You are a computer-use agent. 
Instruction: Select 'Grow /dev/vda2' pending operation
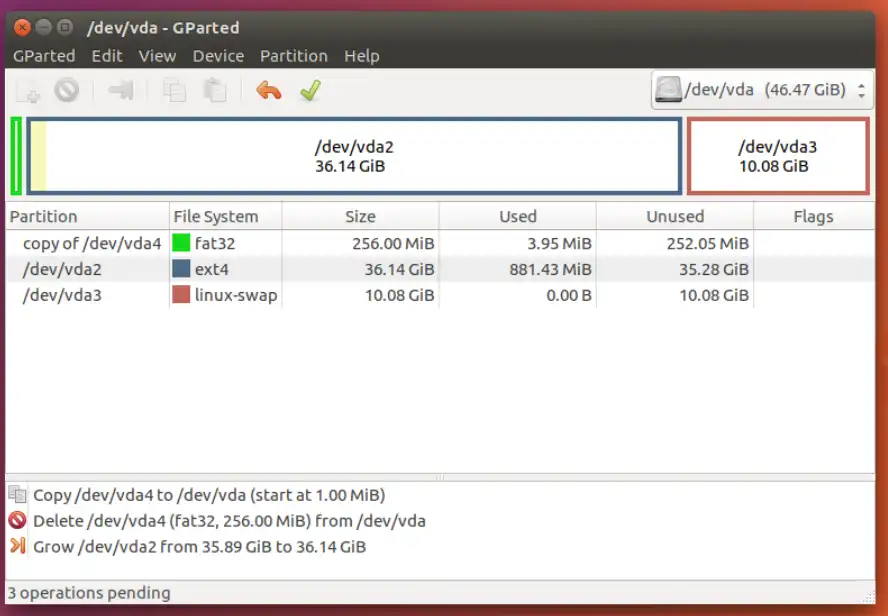(440, 546)
